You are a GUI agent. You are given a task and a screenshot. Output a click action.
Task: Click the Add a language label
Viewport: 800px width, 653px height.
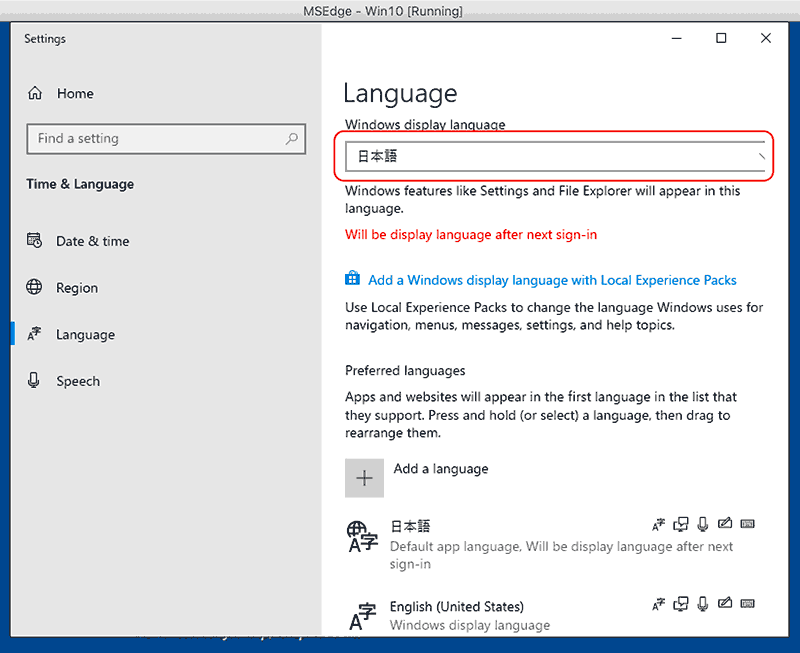click(x=441, y=469)
